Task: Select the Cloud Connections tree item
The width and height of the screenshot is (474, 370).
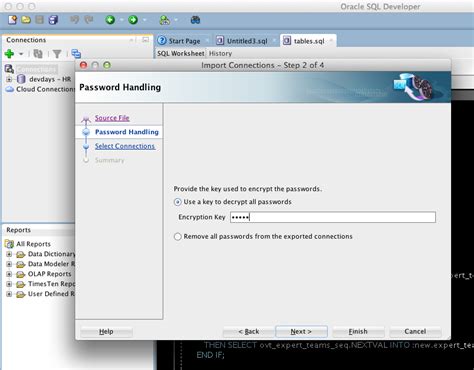Action: [x=40, y=89]
